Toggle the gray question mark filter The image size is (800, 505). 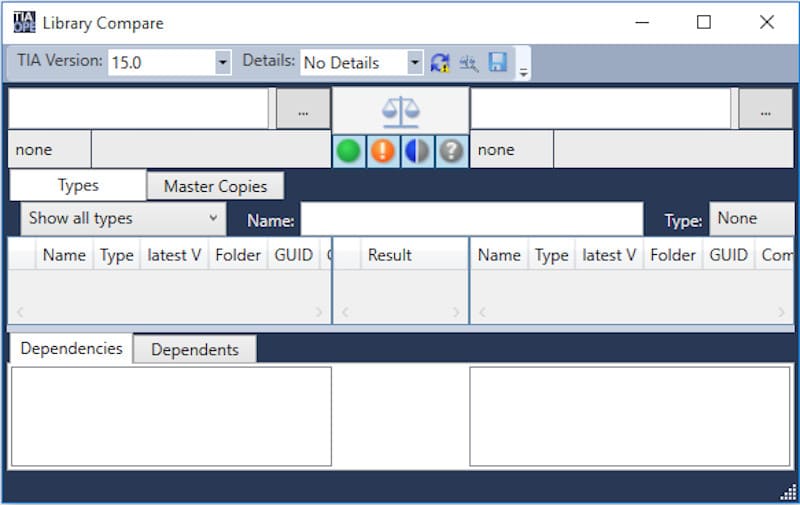(451, 151)
